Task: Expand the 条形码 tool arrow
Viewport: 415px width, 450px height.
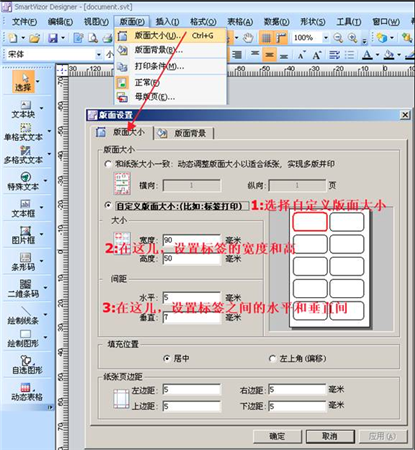Action: tap(41, 261)
